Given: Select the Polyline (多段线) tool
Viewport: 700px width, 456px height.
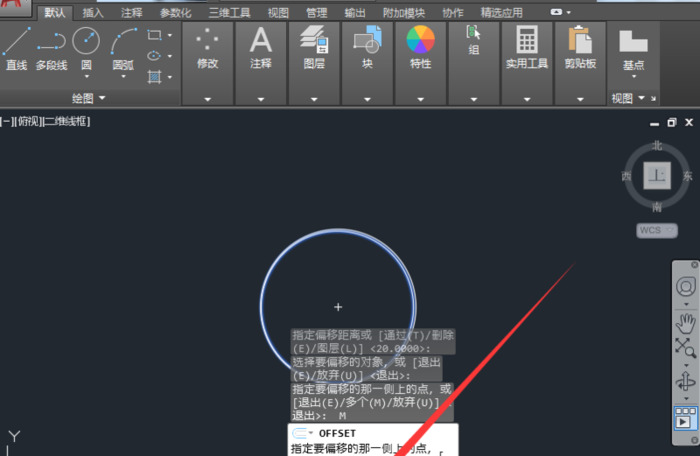Looking at the screenshot, I should [x=51, y=47].
